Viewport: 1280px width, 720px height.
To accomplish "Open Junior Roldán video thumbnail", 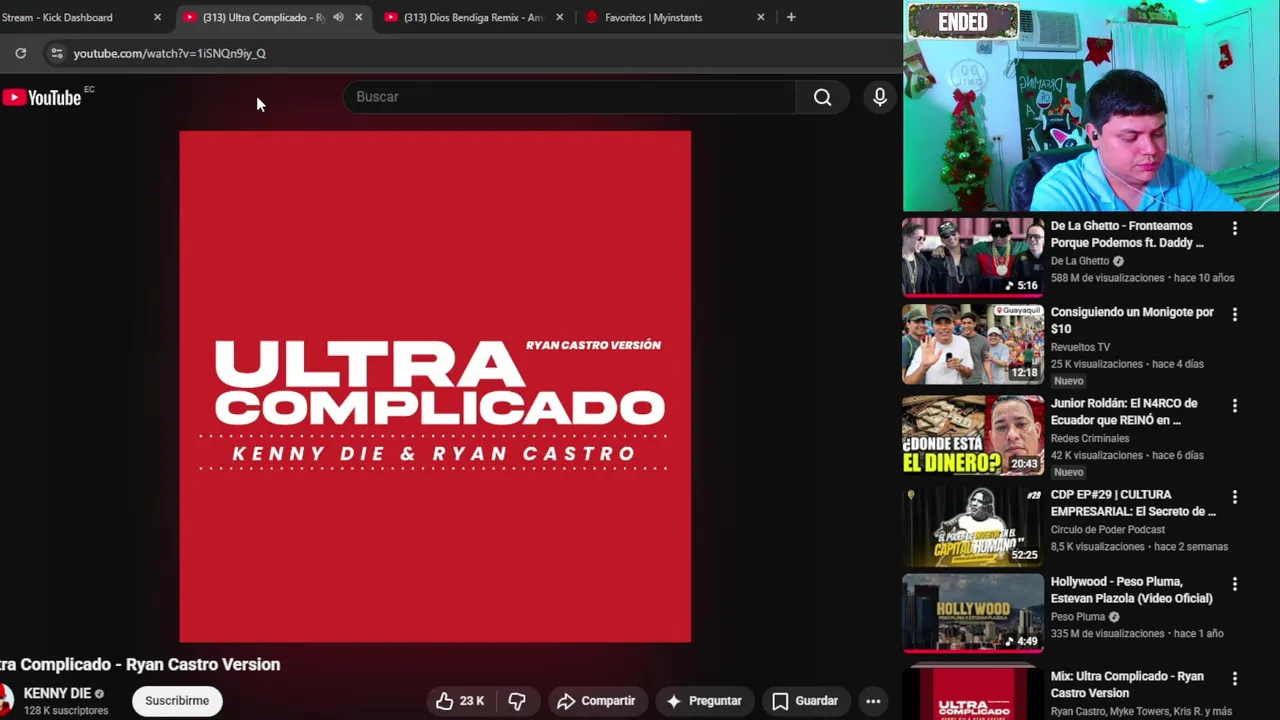I will [973, 435].
